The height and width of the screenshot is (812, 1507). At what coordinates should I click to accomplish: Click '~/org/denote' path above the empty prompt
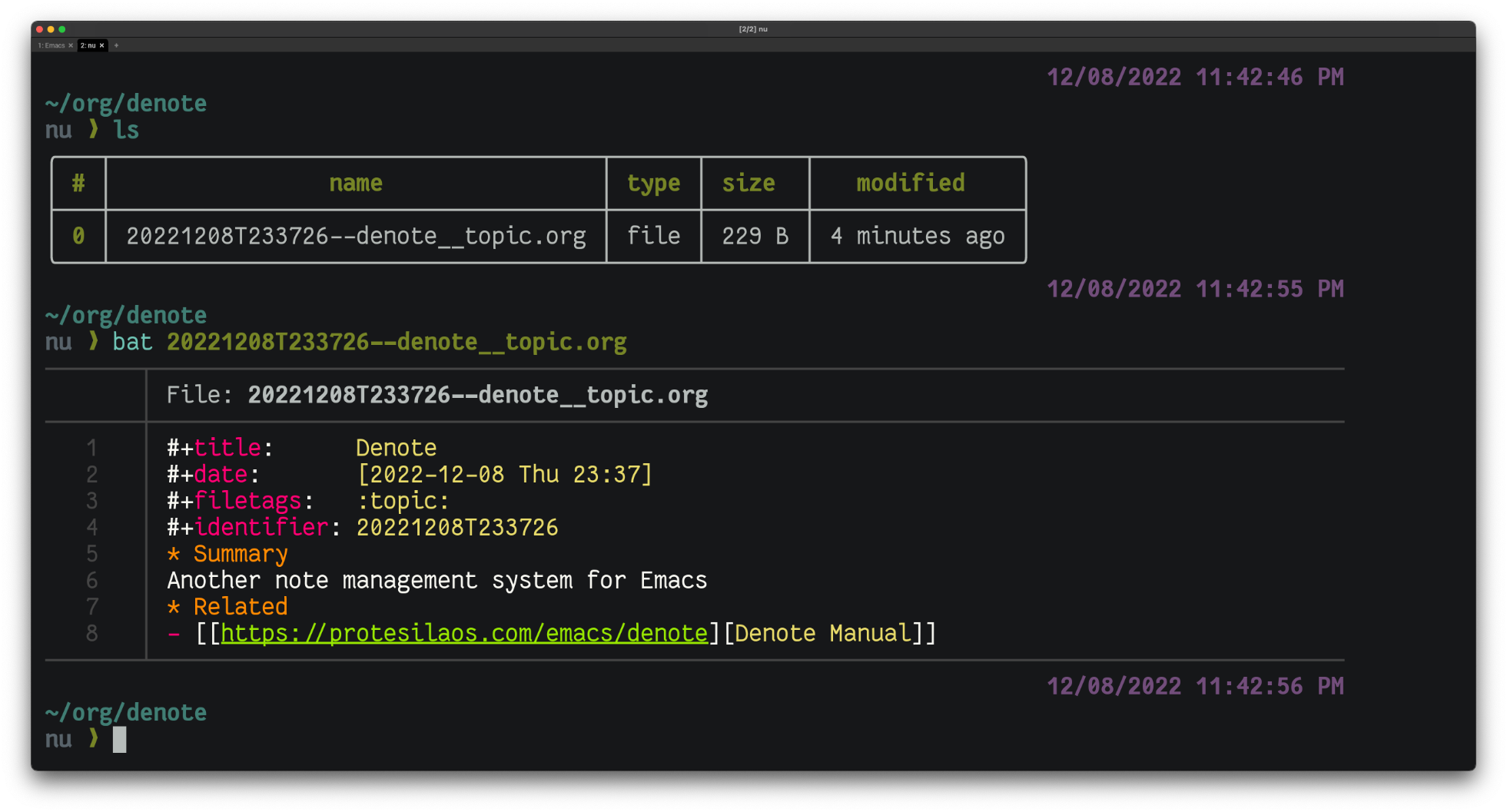(x=126, y=713)
